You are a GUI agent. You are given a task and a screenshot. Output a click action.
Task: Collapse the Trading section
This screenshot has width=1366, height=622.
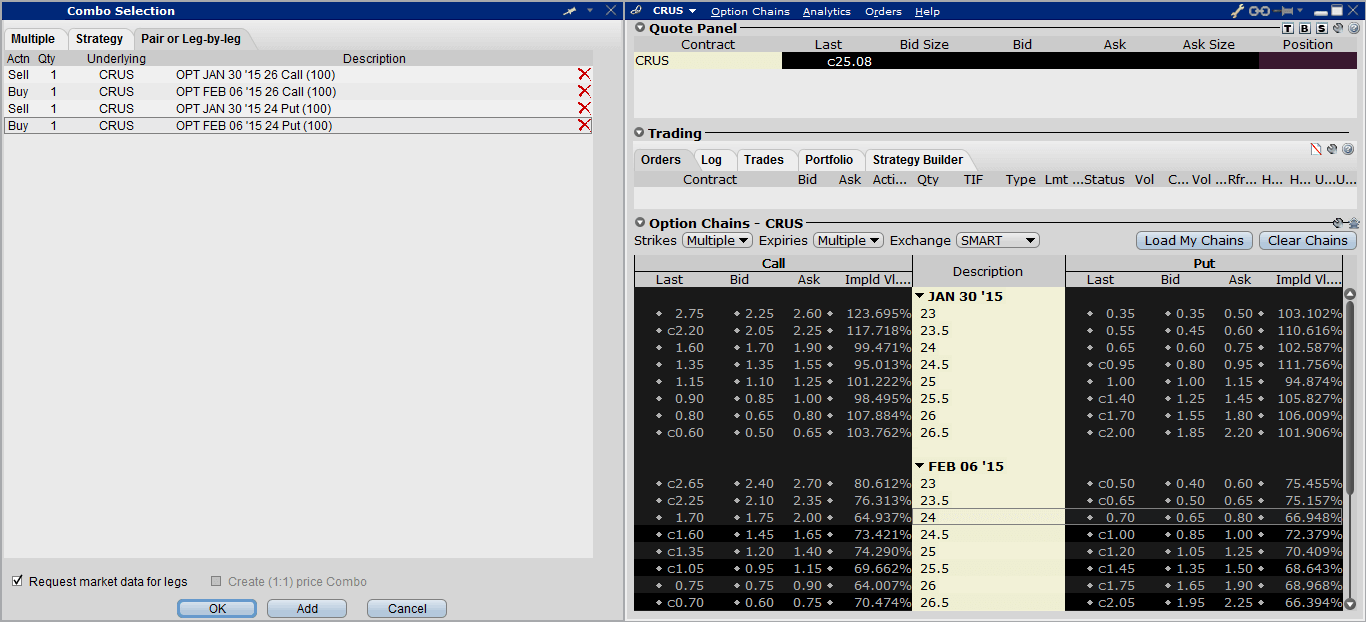coord(640,133)
